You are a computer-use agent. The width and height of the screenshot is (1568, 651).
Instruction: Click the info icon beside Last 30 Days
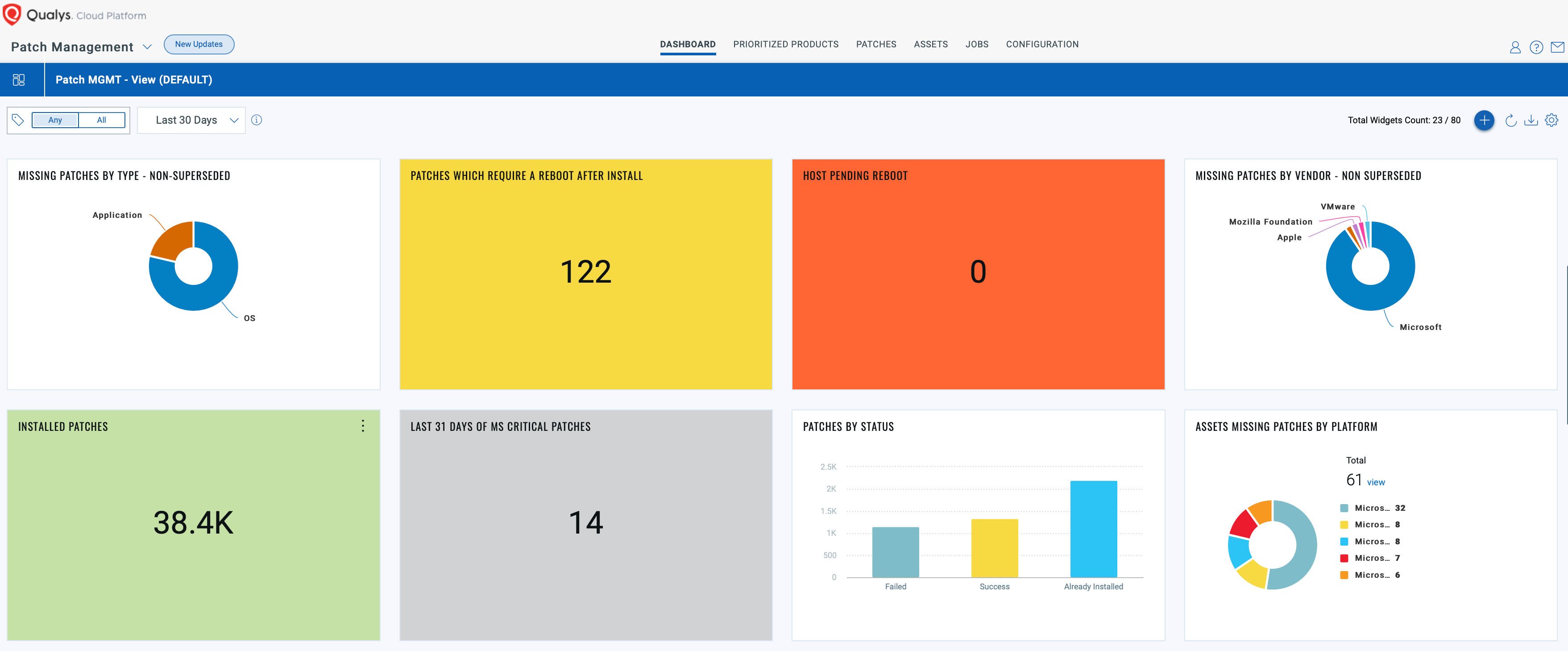(257, 120)
